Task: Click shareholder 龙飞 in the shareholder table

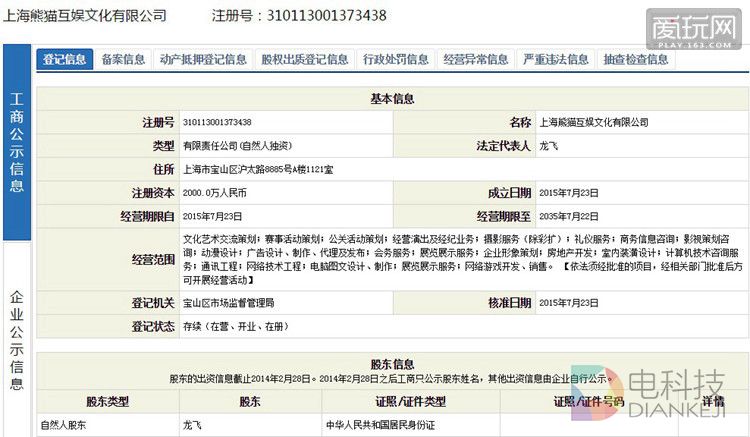Action: point(192,425)
